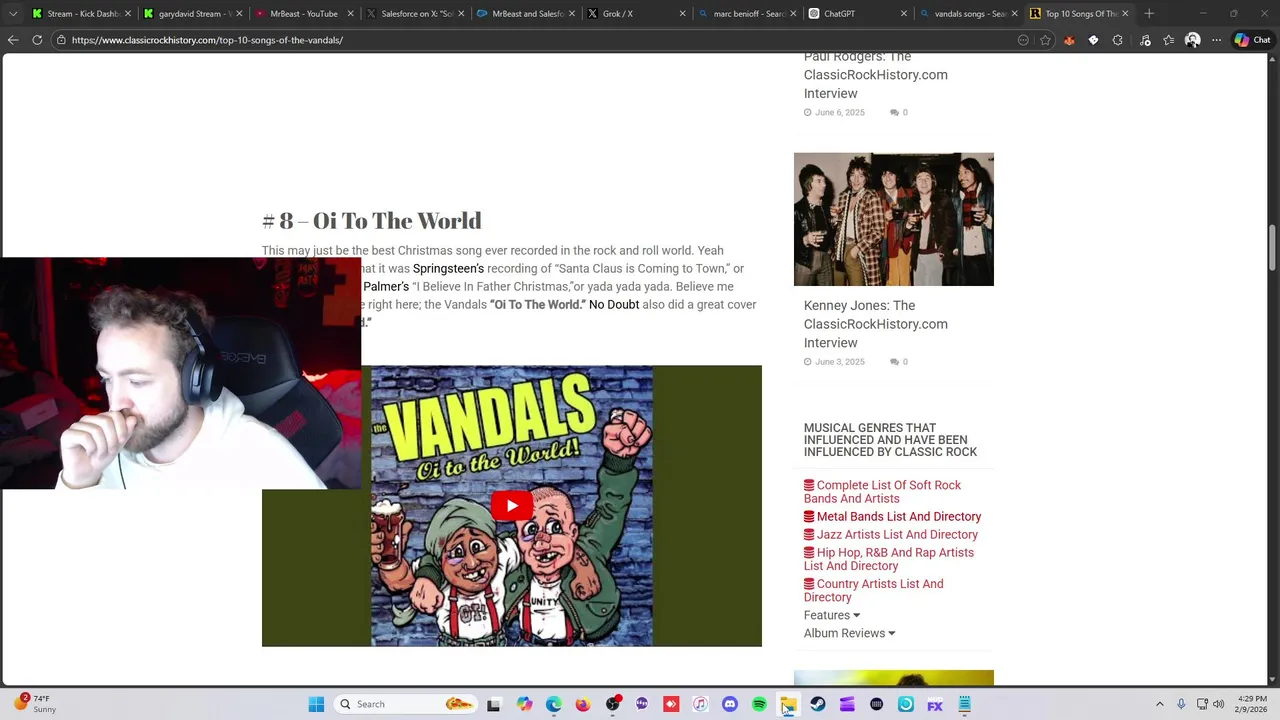Open Spotify from the taskbar
Screen dimensions: 1280x720
tap(759, 704)
